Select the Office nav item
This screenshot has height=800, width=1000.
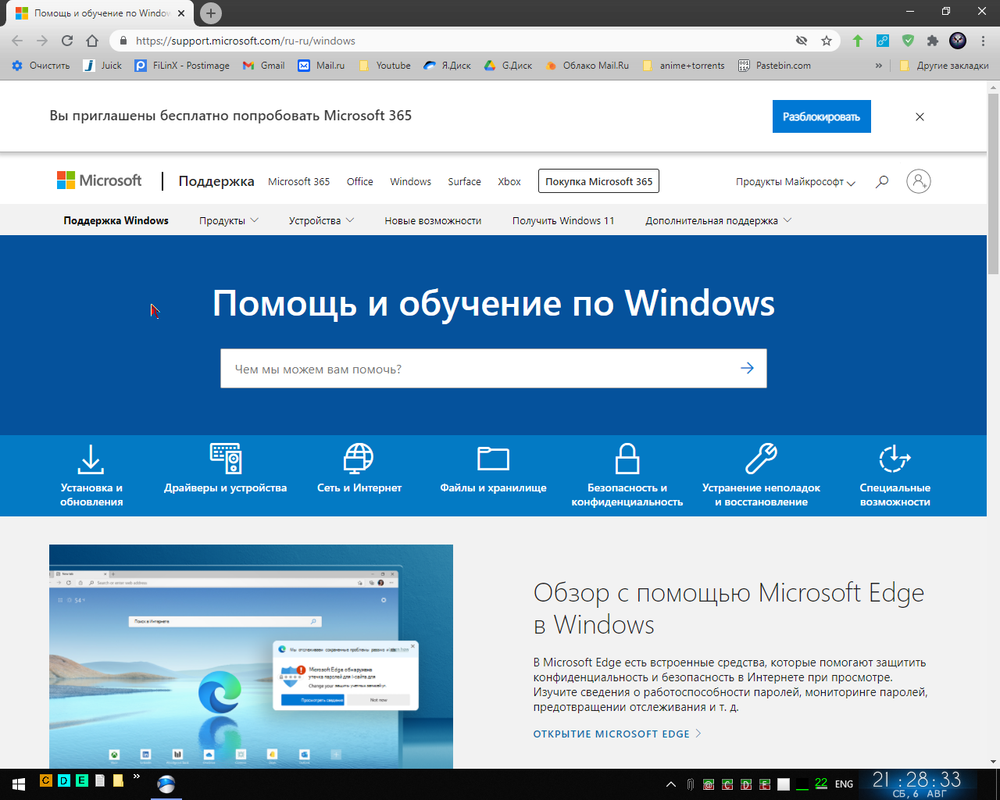tap(360, 182)
